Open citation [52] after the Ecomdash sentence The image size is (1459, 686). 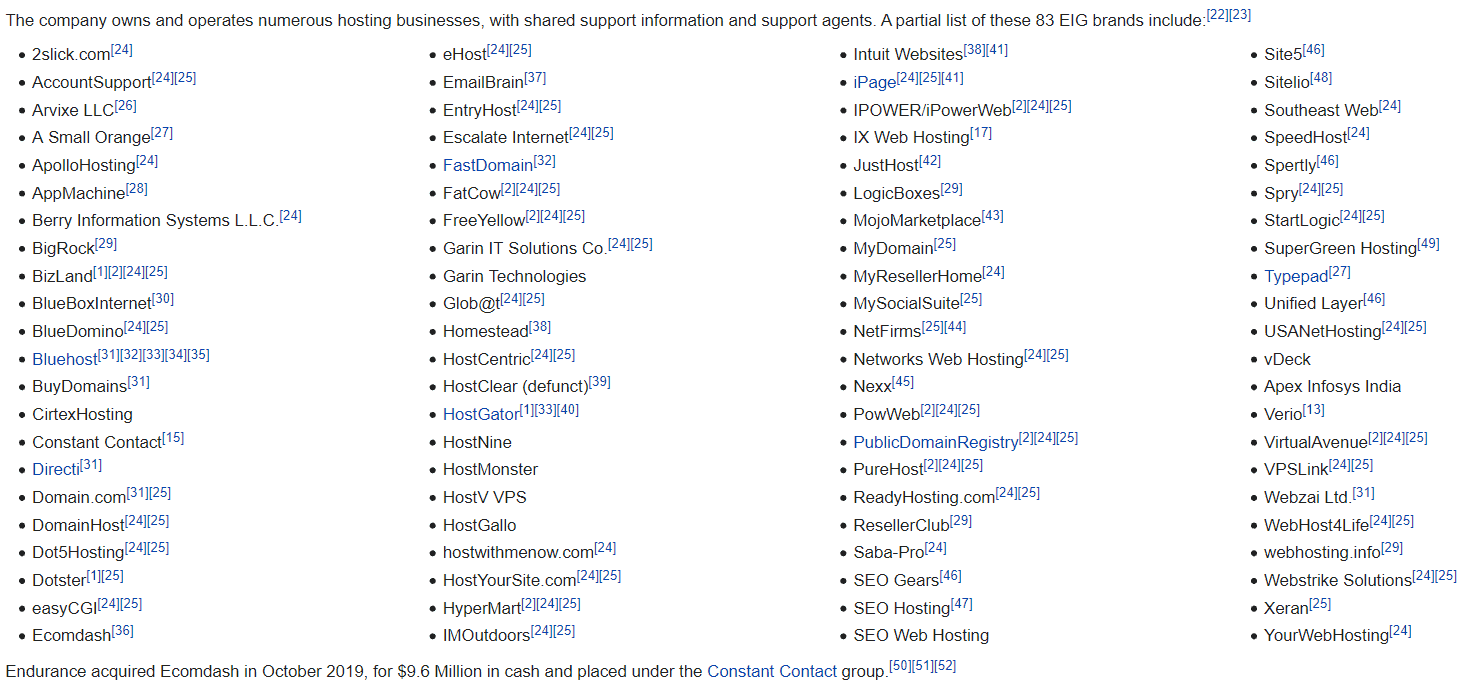[945, 666]
